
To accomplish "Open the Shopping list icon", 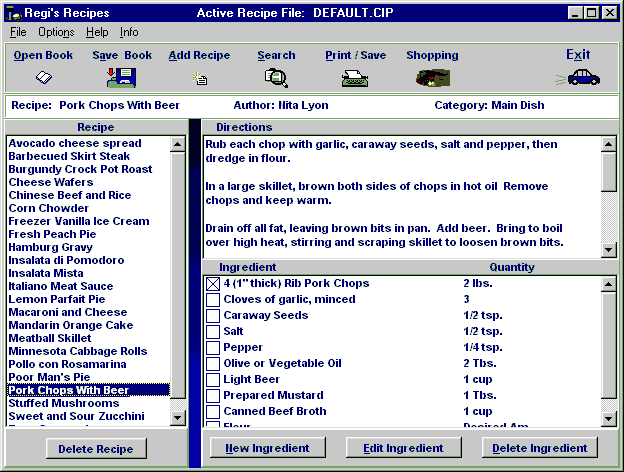I will 433,78.
